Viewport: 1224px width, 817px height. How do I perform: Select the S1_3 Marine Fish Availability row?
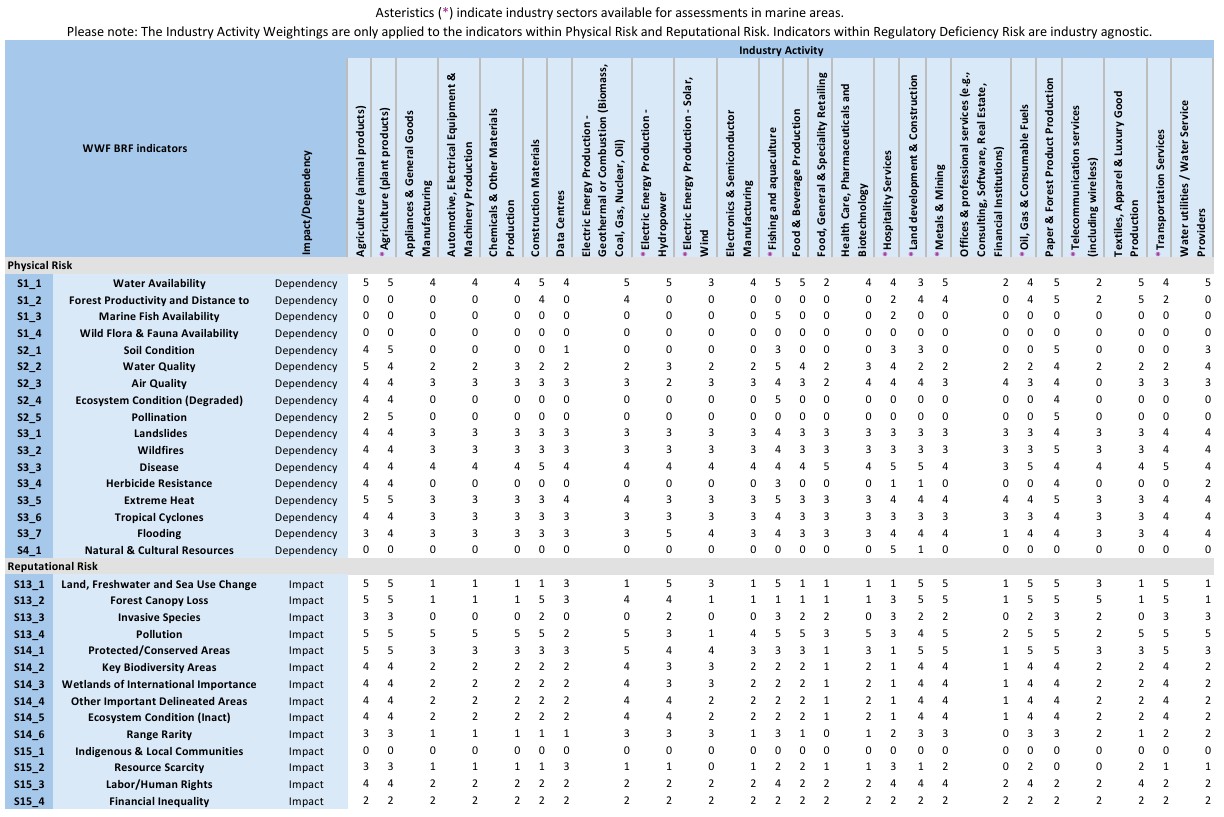point(159,316)
